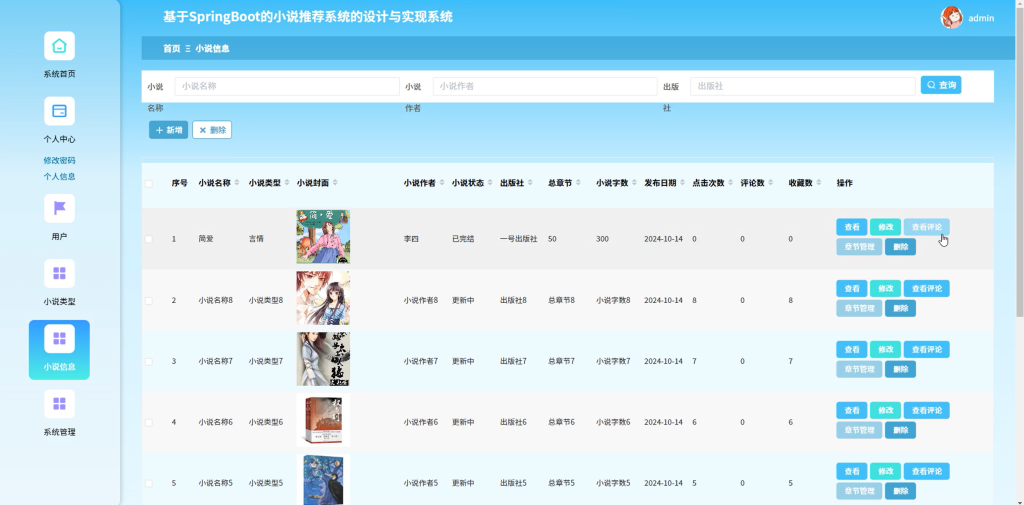The height and width of the screenshot is (505, 1024).
Task: Sort by 小说类型 column arrows
Action: click(x=287, y=183)
